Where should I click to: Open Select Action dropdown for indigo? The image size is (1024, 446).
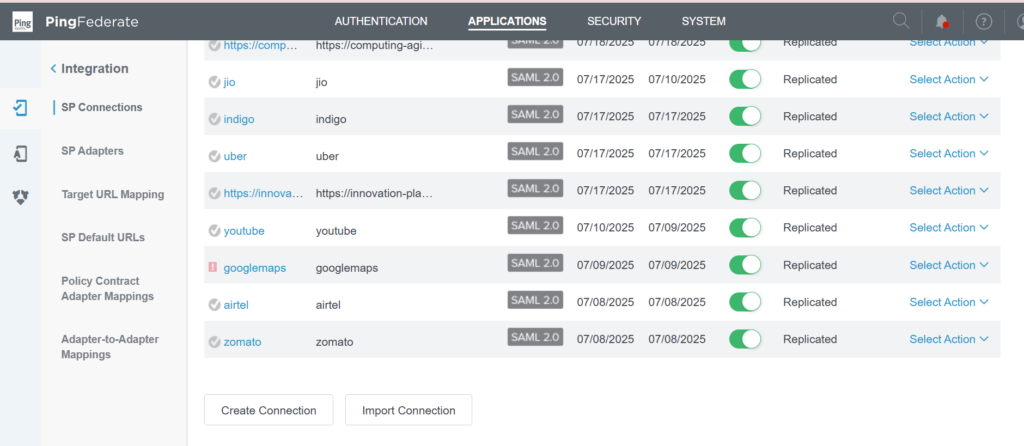coord(949,116)
